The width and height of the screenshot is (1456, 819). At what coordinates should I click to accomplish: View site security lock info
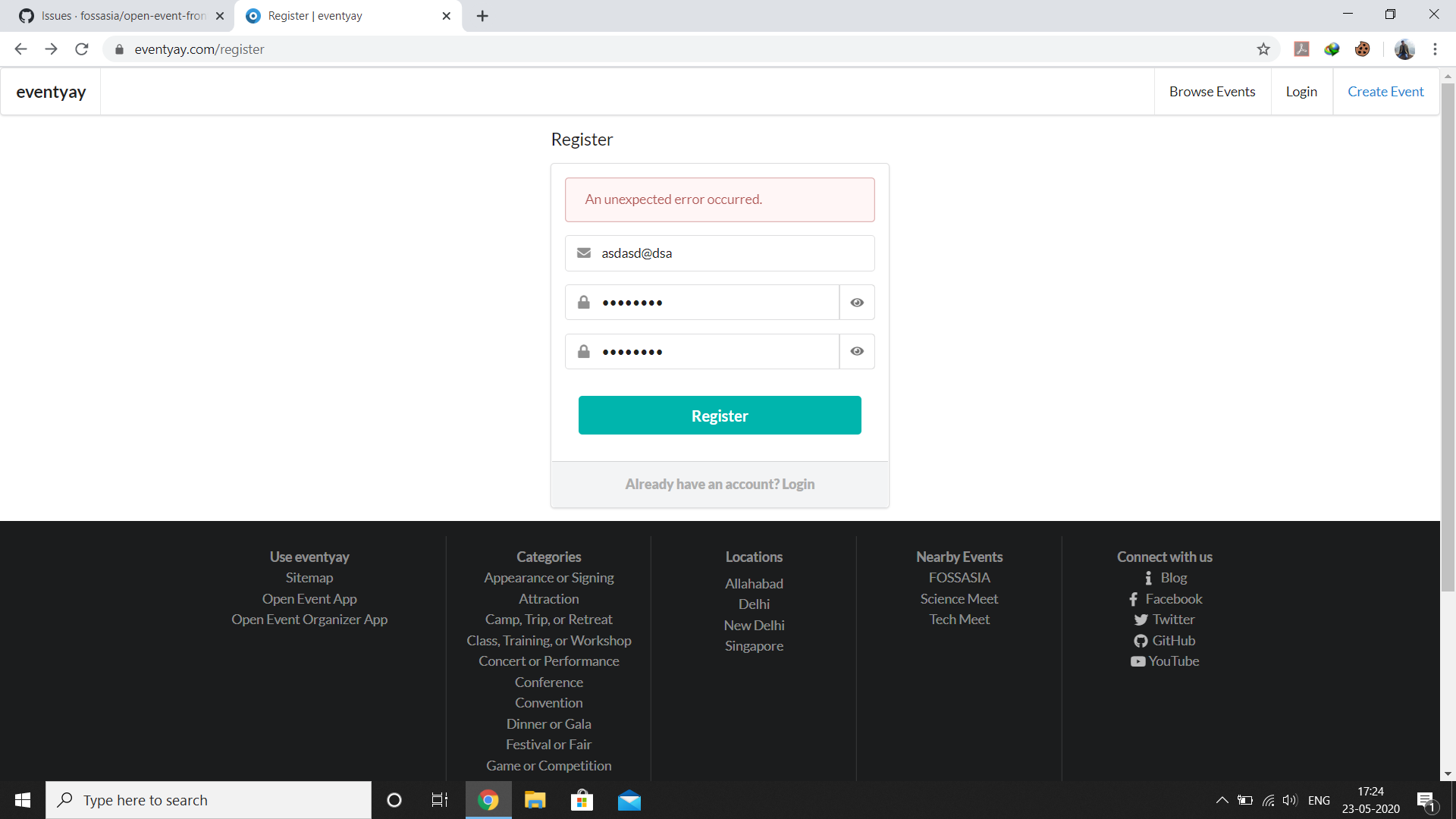[119, 49]
